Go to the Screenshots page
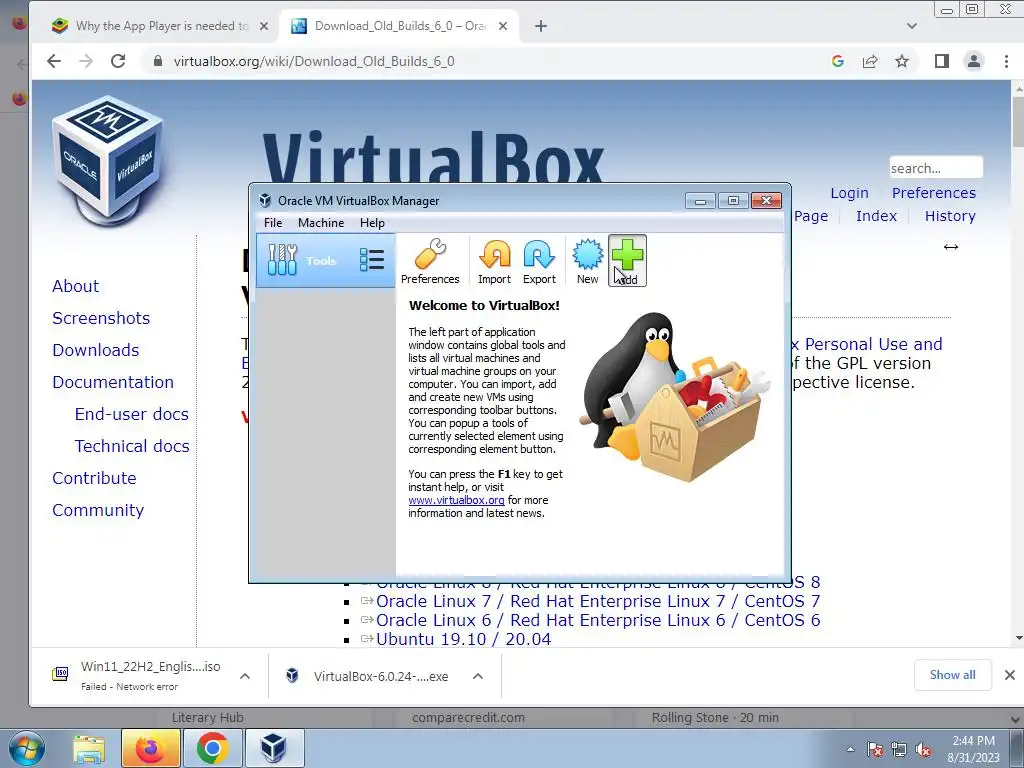The height and width of the screenshot is (768, 1024). [x=101, y=318]
